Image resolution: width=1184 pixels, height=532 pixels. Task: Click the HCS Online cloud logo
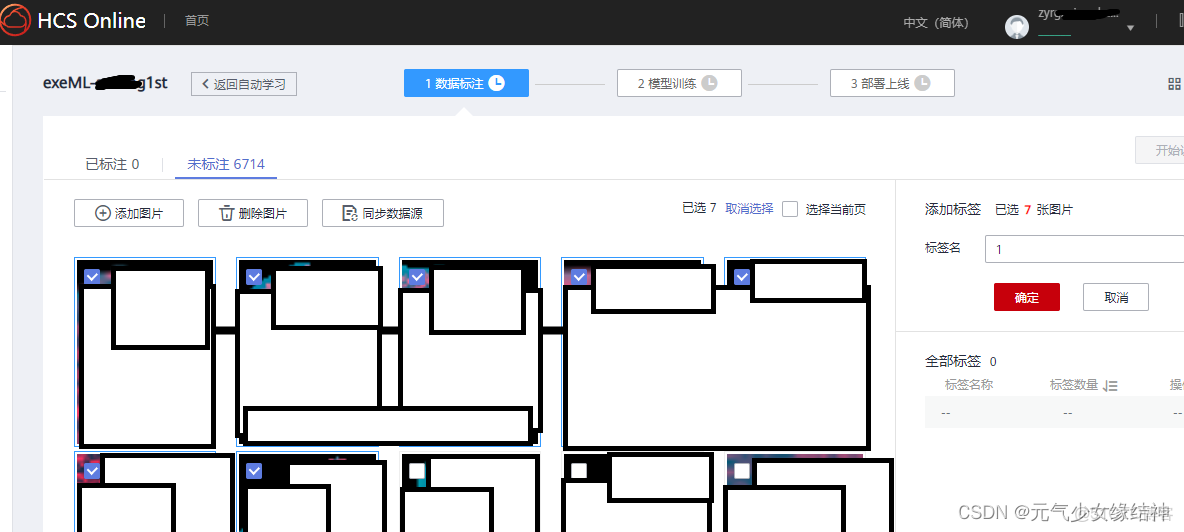[15, 20]
